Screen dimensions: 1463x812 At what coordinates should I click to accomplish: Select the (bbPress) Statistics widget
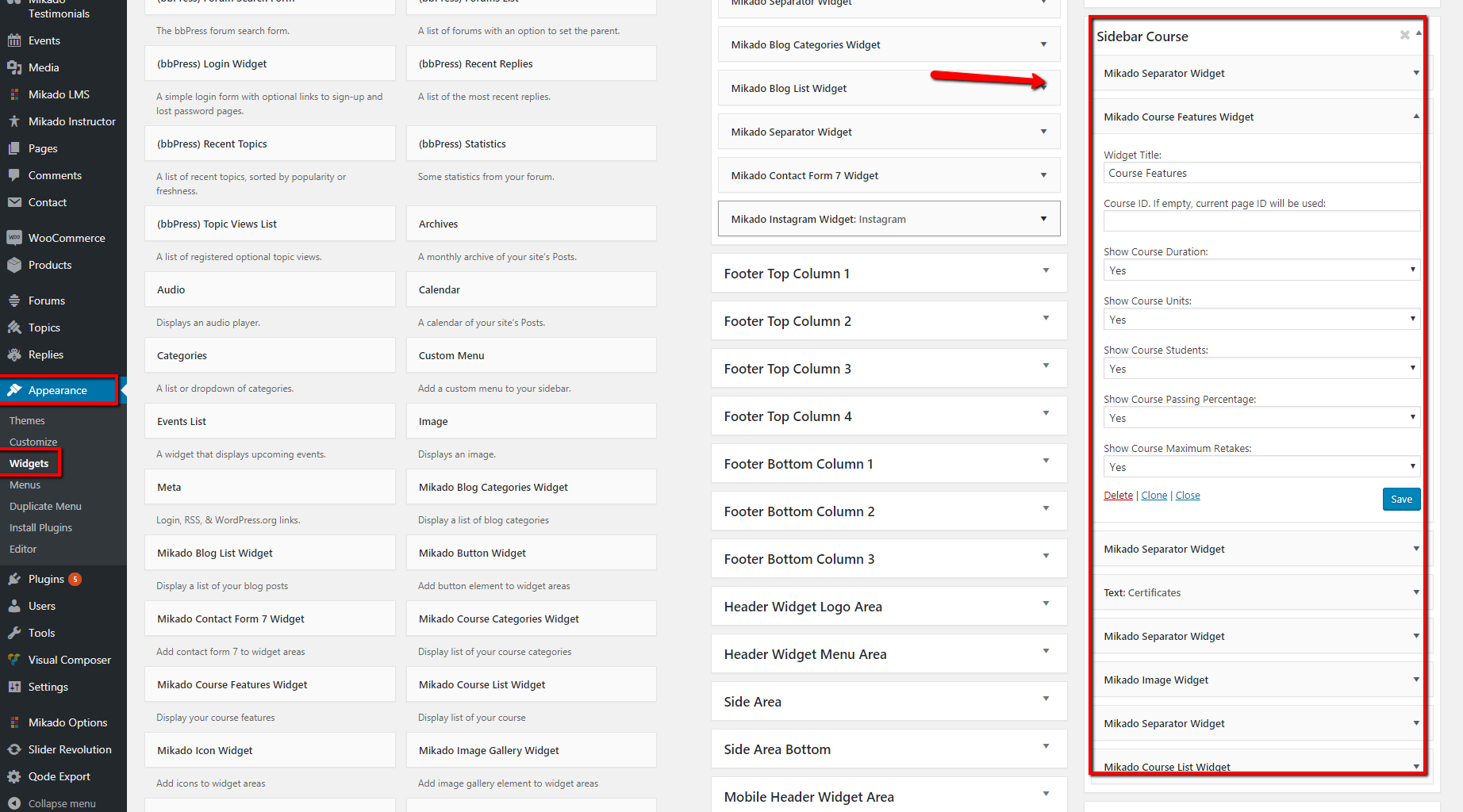pyautogui.click(x=532, y=144)
